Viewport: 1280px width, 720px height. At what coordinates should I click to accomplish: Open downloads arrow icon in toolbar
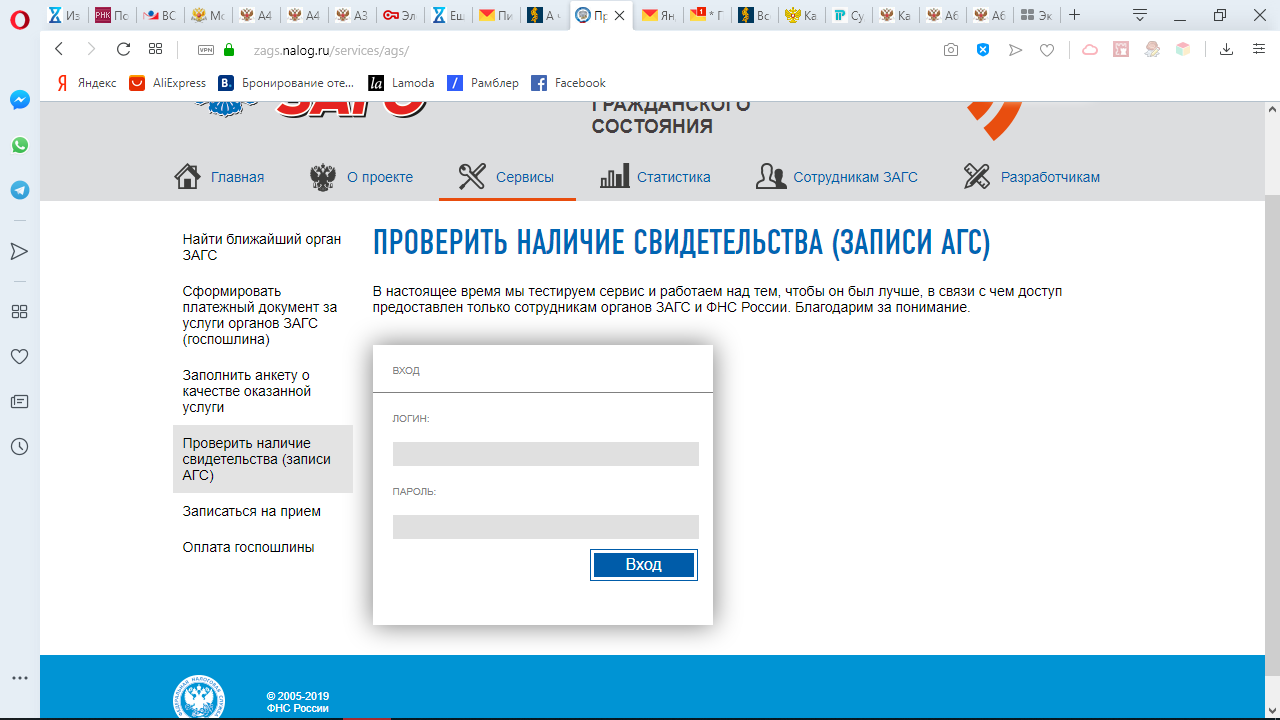pyautogui.click(x=1226, y=50)
